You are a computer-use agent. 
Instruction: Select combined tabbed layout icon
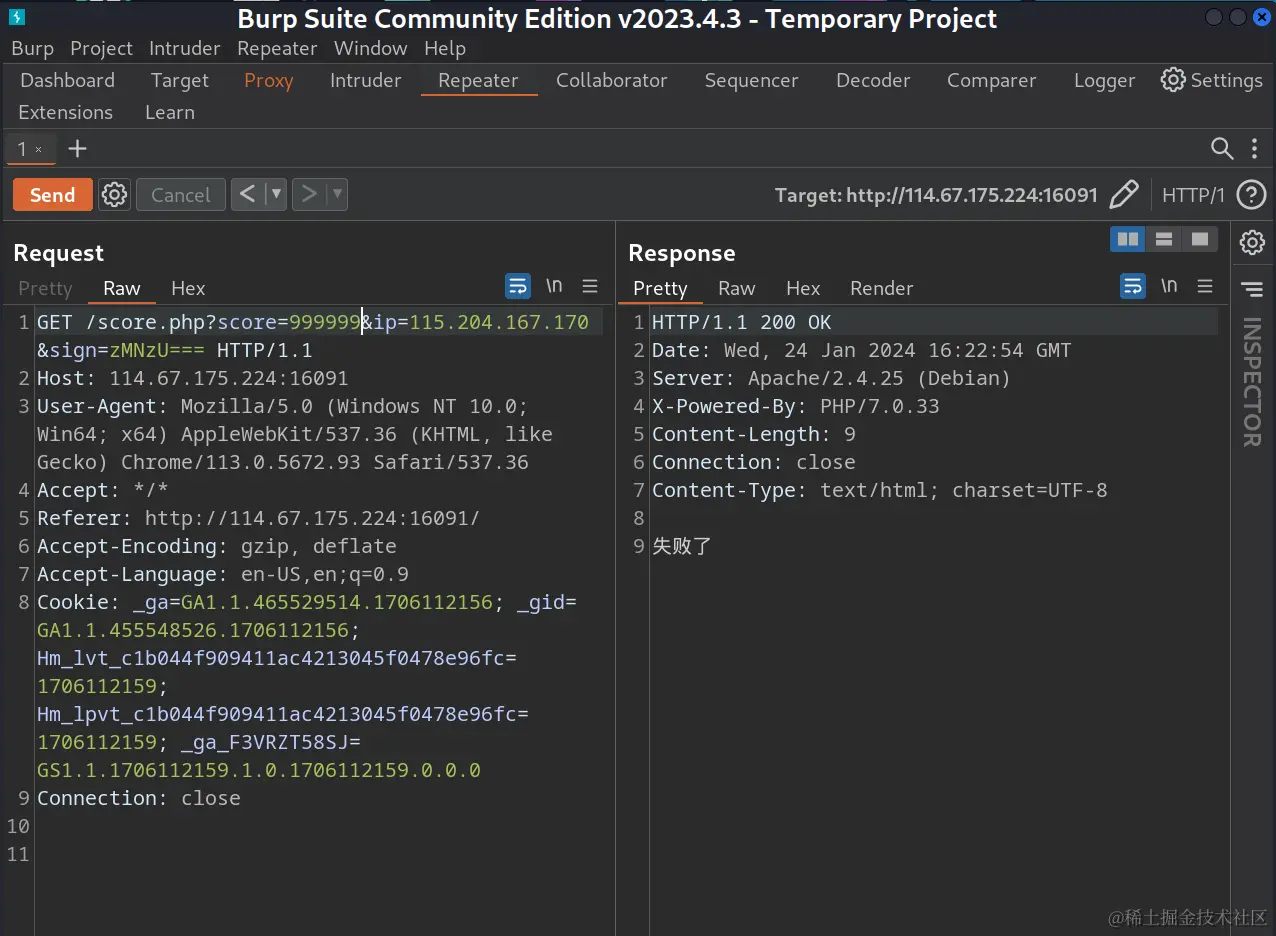pyautogui.click(x=1200, y=239)
